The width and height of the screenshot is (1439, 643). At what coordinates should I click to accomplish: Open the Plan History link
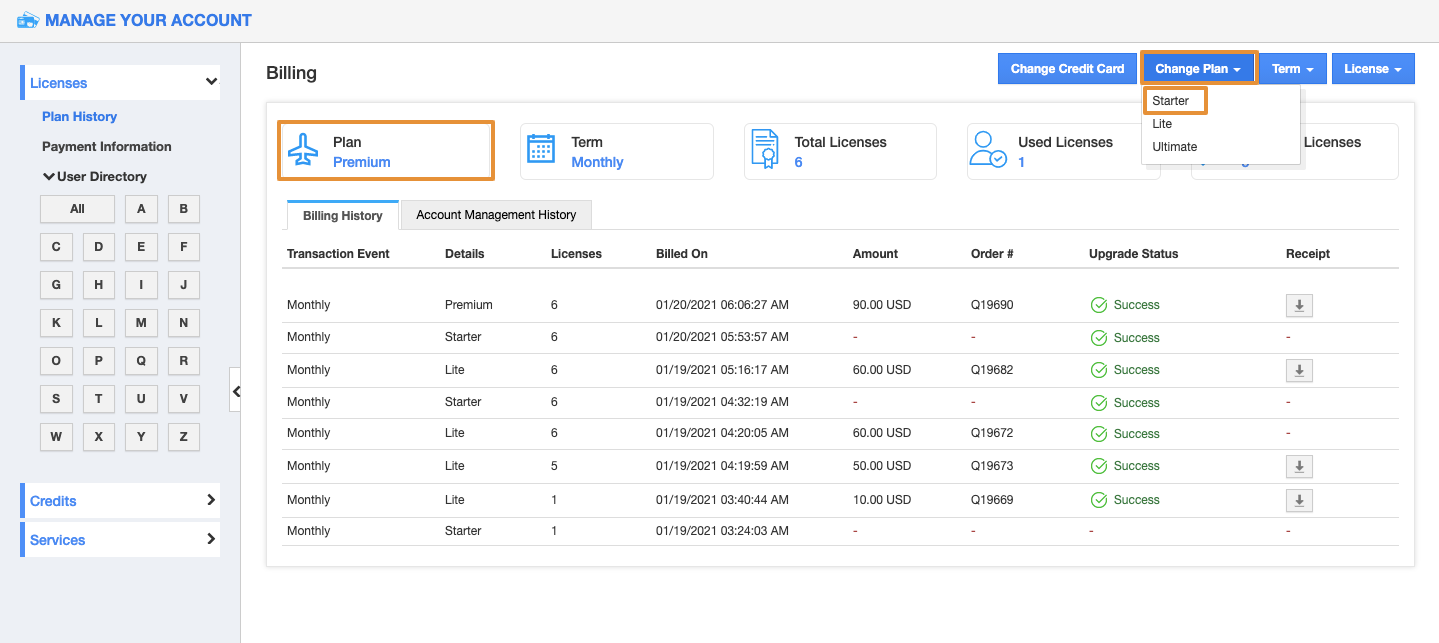[79, 117]
